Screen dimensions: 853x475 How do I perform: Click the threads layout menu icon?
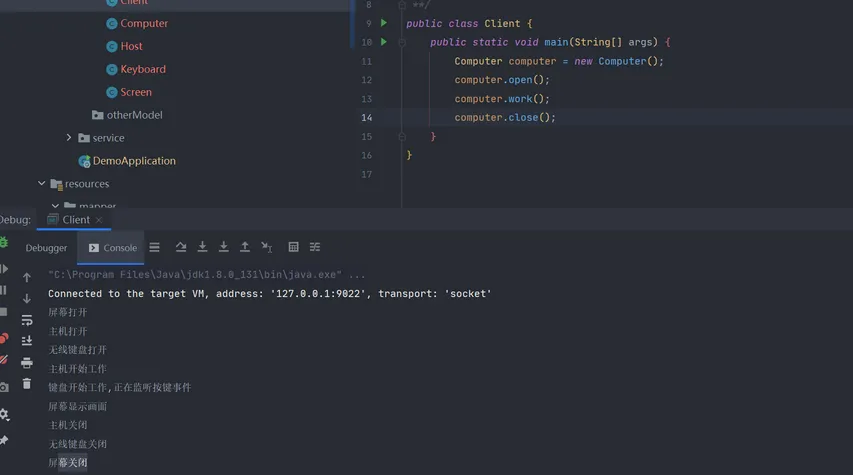pos(154,247)
